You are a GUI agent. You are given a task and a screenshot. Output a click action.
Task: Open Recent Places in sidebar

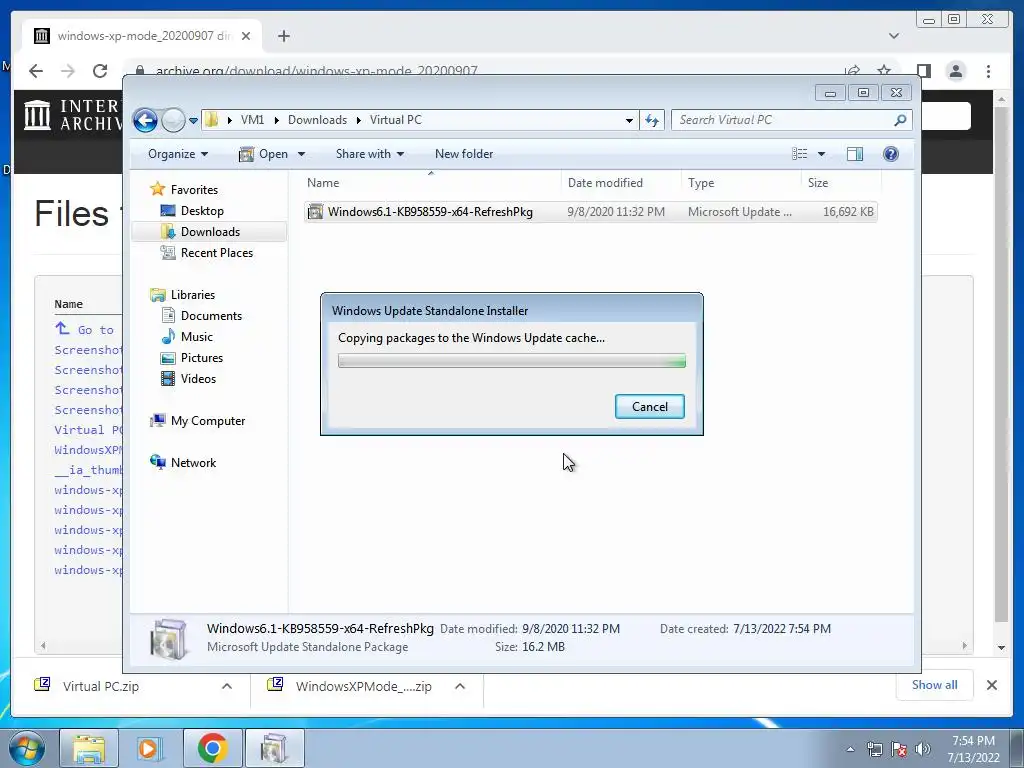pos(216,253)
